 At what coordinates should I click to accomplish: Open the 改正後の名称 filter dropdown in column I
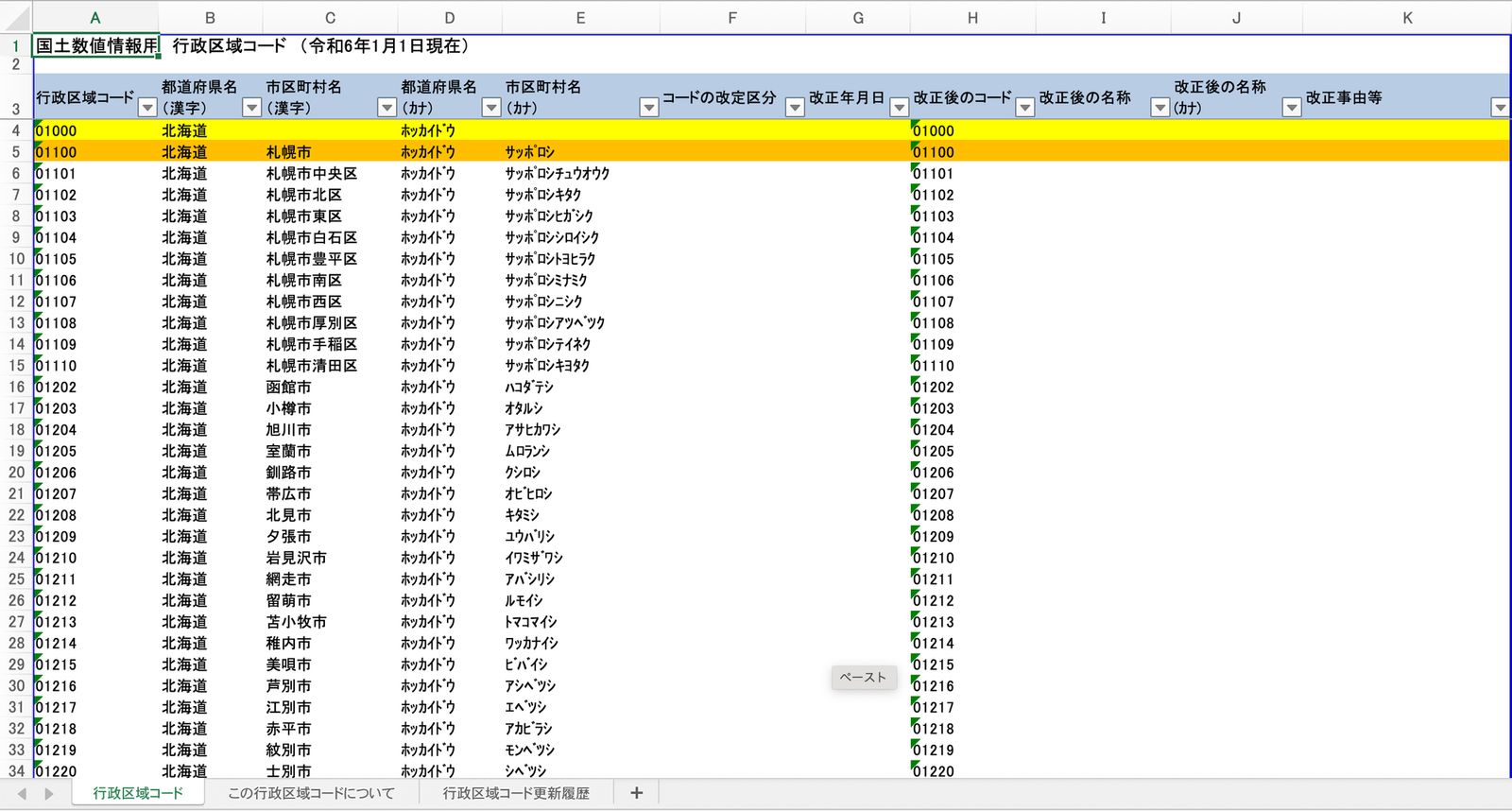coord(1160,108)
